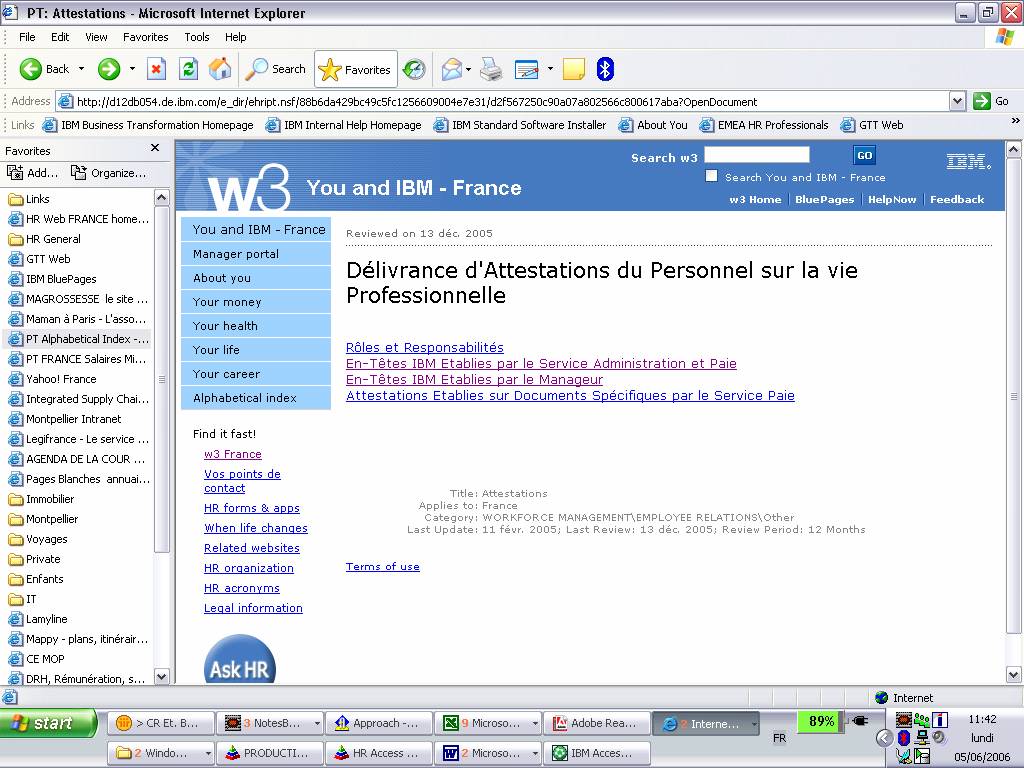Click the Go button beside address bar

(x=991, y=101)
